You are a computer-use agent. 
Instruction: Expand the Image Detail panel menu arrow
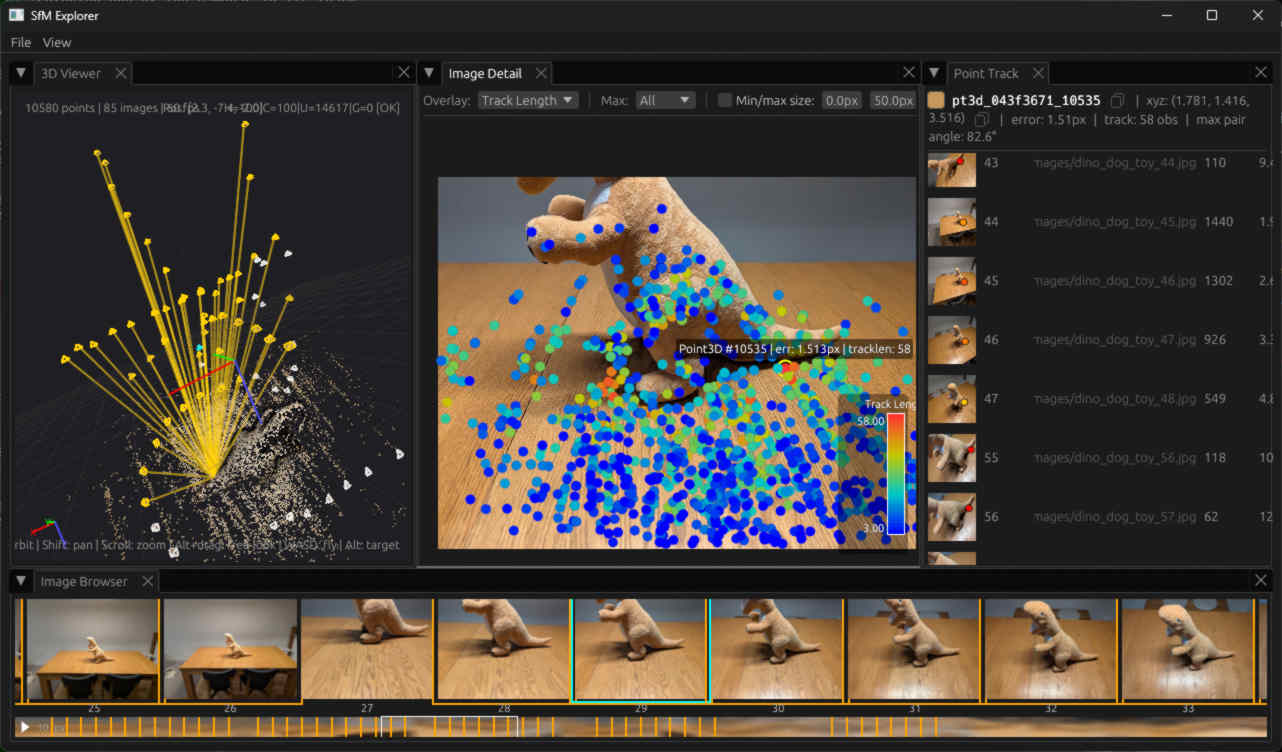[x=429, y=73]
